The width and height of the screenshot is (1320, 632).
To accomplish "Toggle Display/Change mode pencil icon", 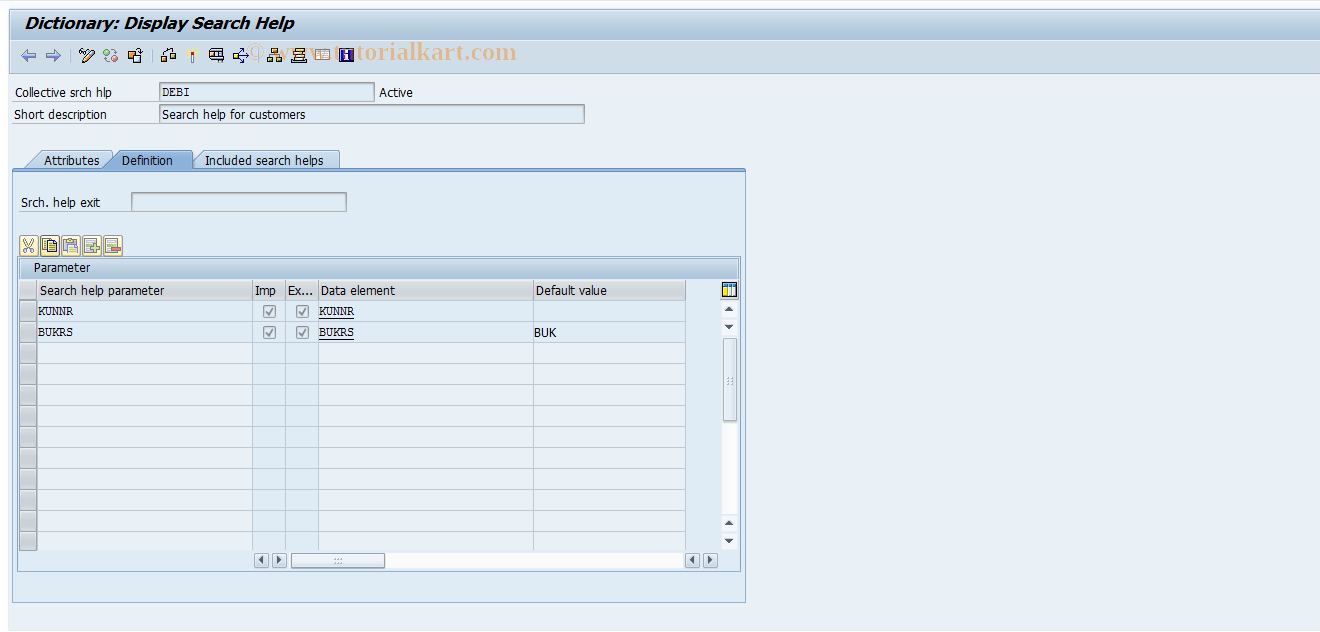I will pos(87,56).
